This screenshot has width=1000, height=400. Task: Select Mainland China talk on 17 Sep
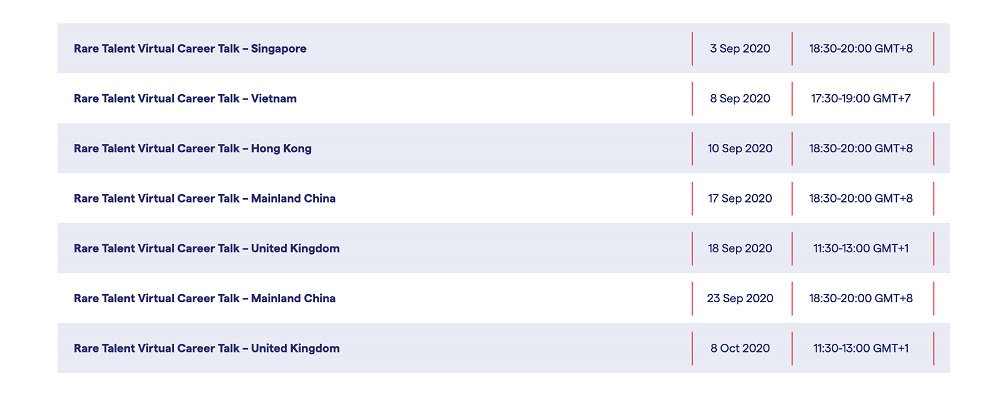(x=205, y=198)
